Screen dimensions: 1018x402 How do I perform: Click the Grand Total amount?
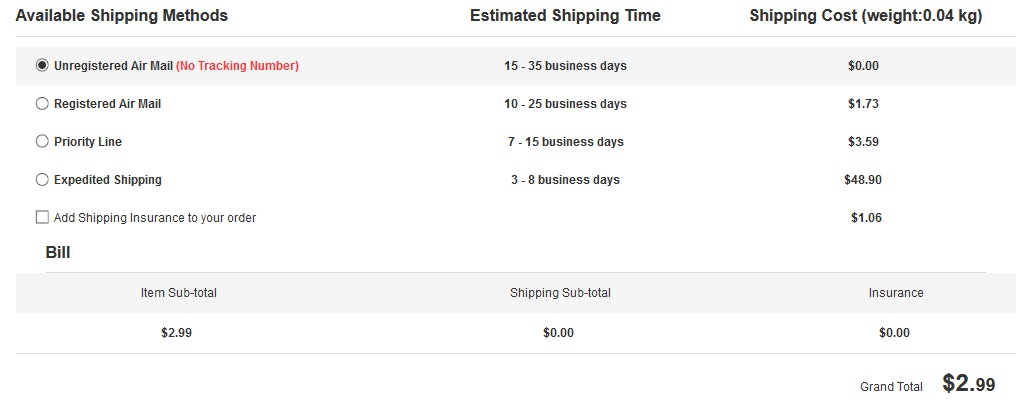pos(968,384)
